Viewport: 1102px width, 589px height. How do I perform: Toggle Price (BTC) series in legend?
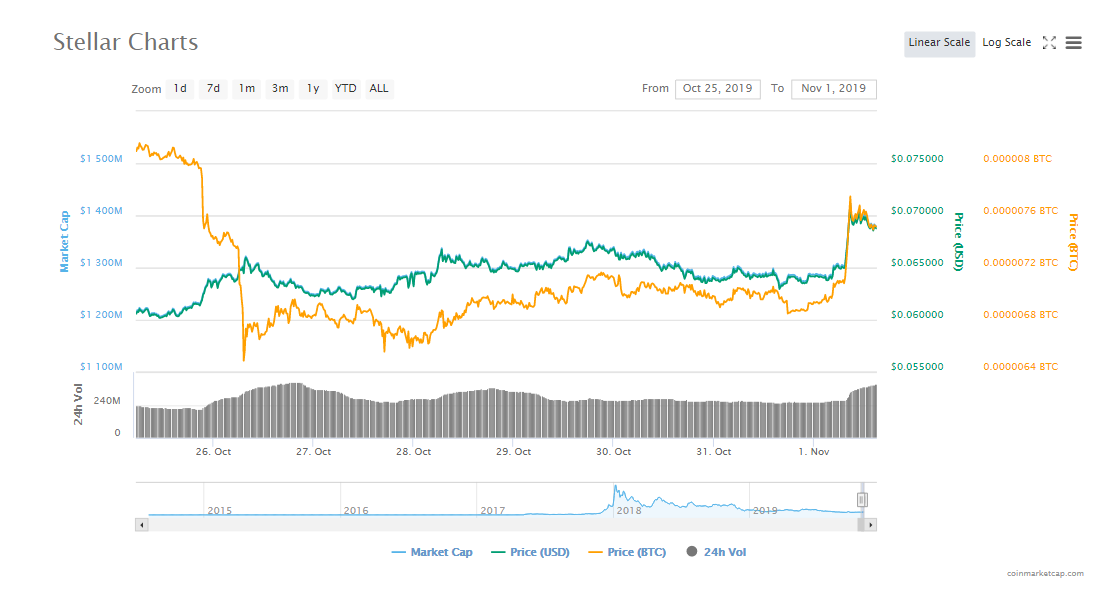click(x=627, y=552)
